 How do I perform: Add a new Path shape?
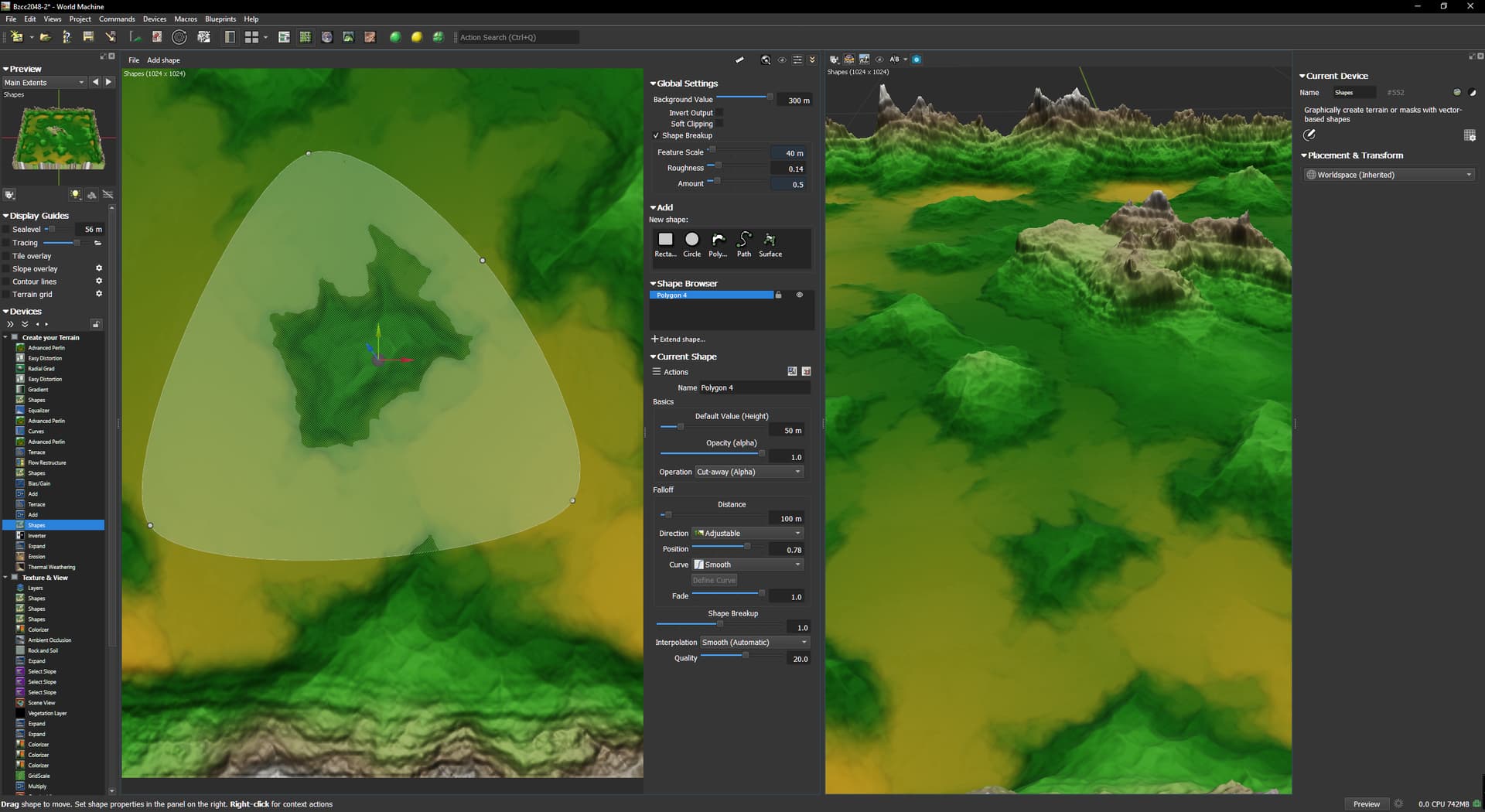pyautogui.click(x=743, y=240)
